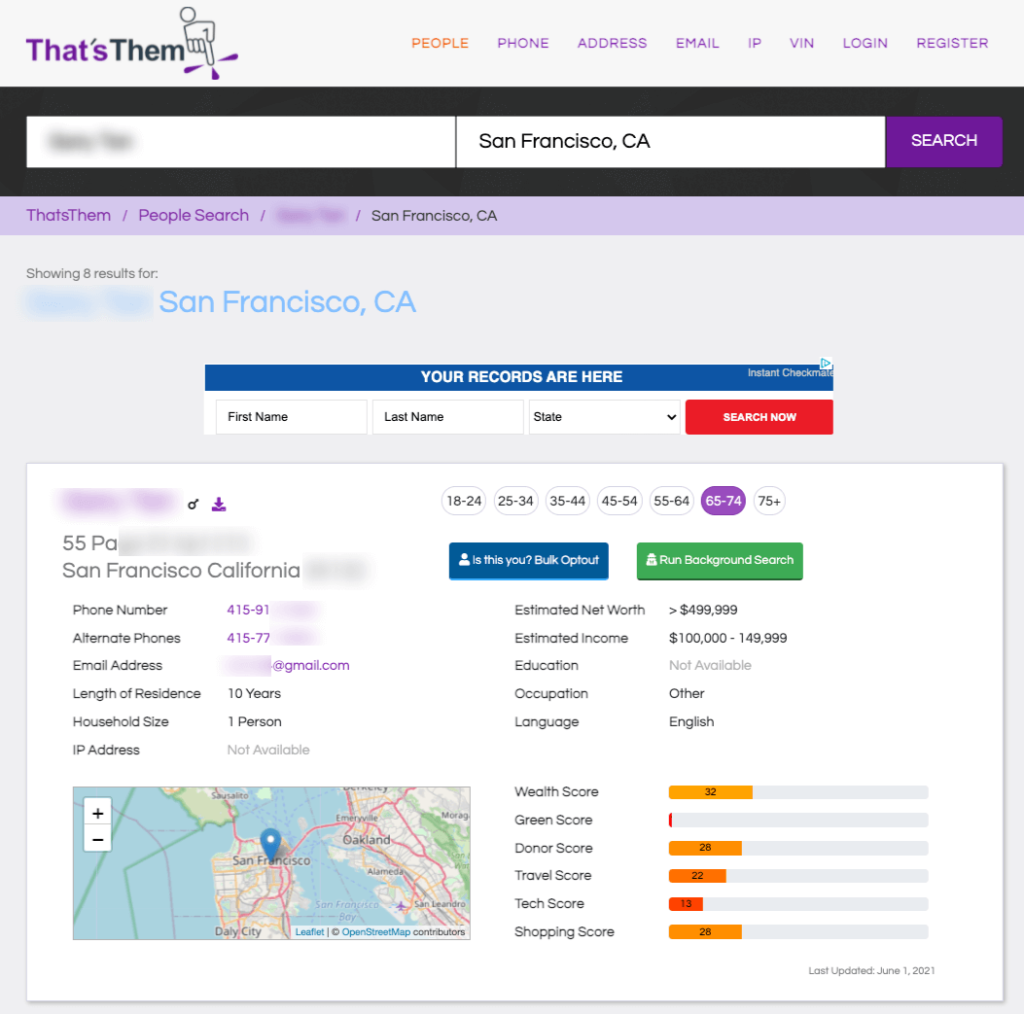Zoom in on the map

(98, 813)
